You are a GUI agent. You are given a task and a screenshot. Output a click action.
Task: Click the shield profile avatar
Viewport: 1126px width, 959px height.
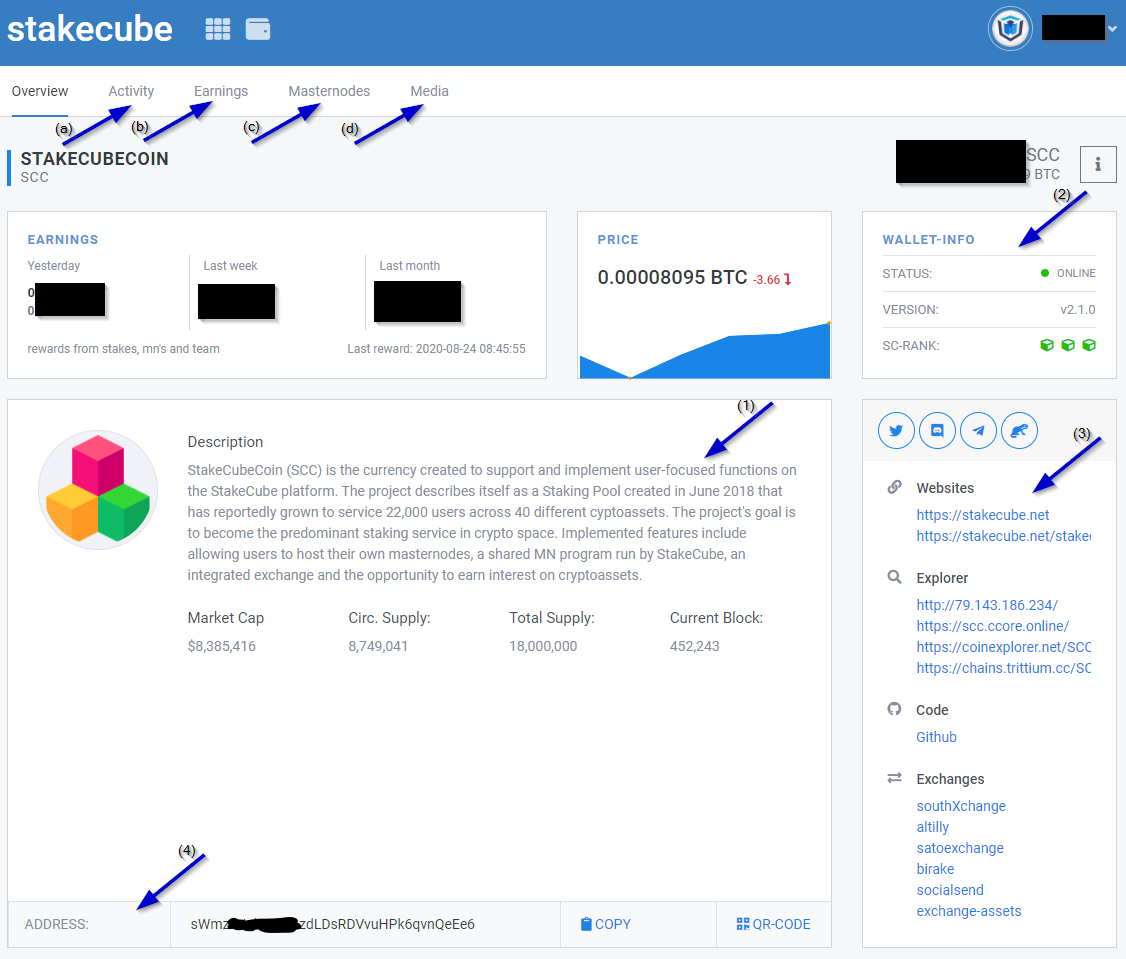point(1010,29)
